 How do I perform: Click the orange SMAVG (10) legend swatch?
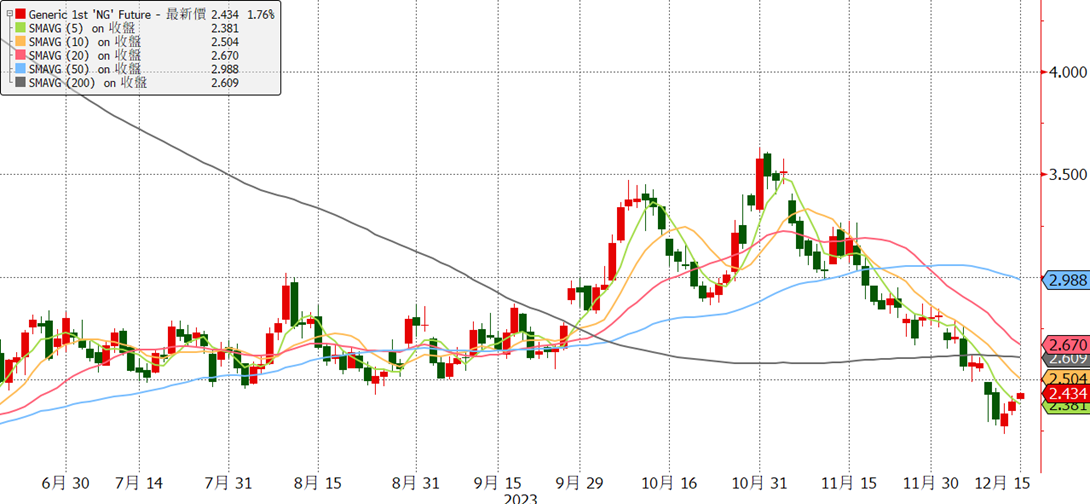point(20,41)
